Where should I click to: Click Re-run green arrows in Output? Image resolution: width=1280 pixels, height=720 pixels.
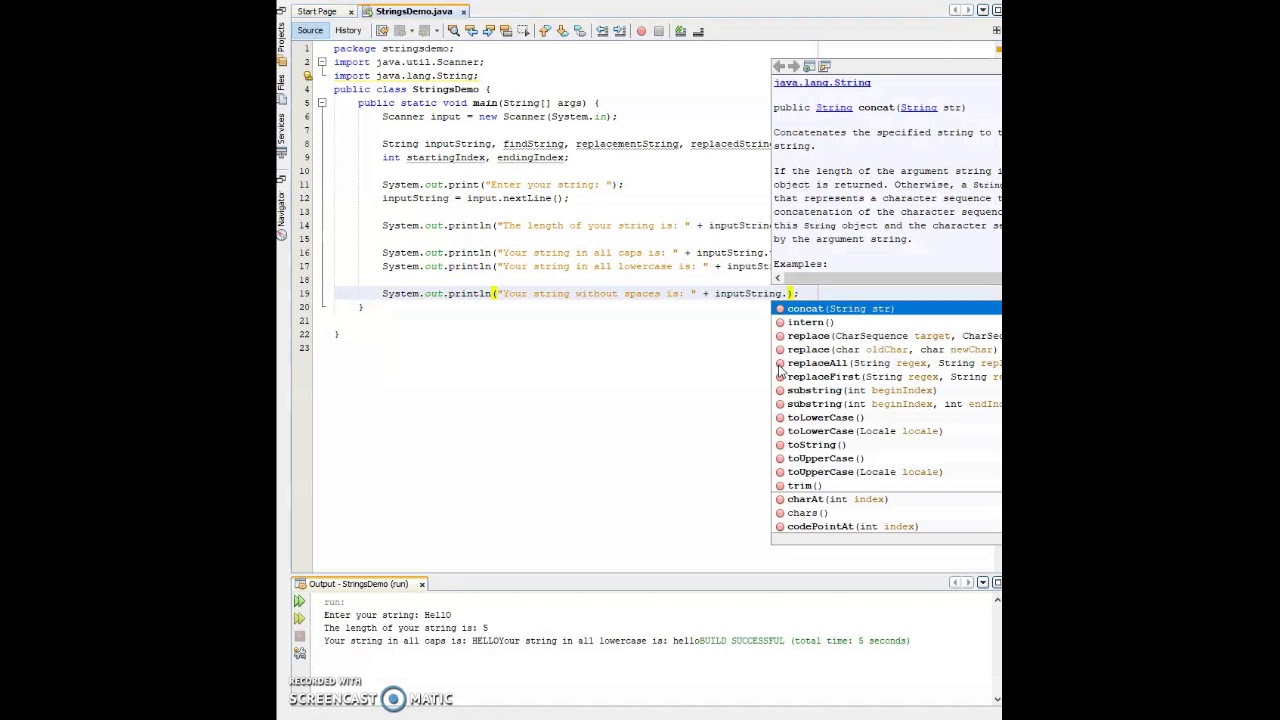pos(299,601)
